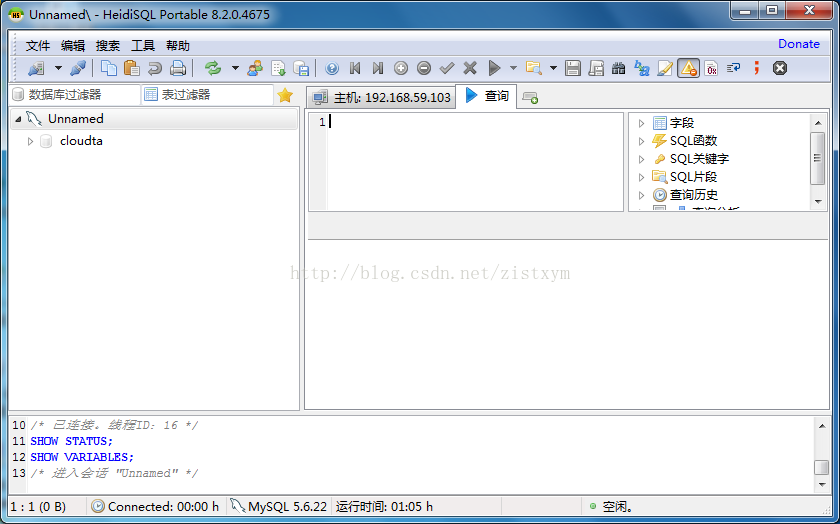Go to first row icon
Image resolution: width=840 pixels, height=524 pixels.
355,68
